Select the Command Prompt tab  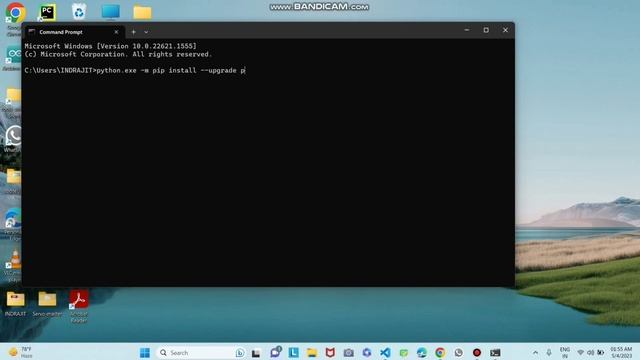coord(74,32)
